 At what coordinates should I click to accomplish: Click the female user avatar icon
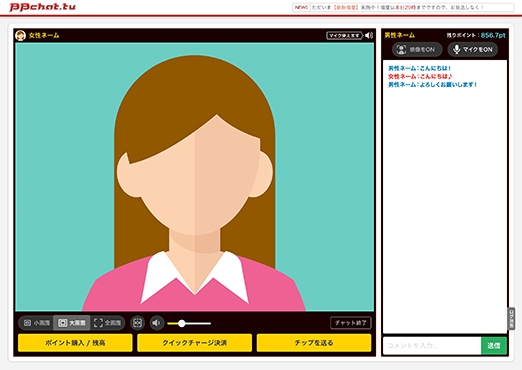20,35
